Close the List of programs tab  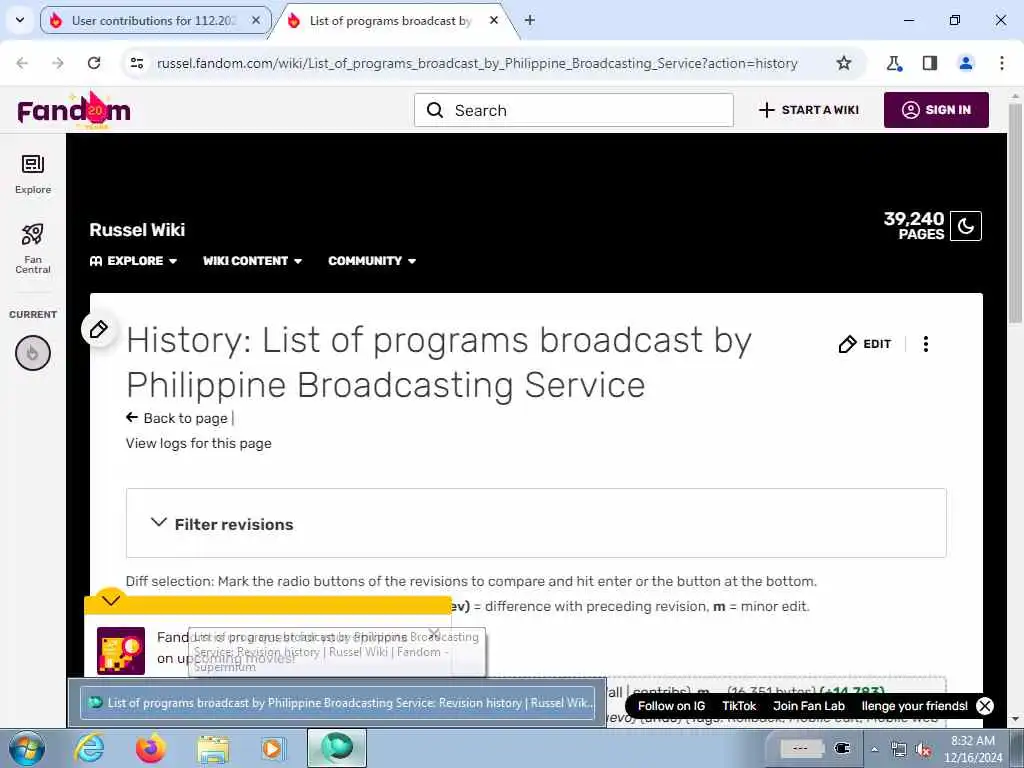click(494, 20)
